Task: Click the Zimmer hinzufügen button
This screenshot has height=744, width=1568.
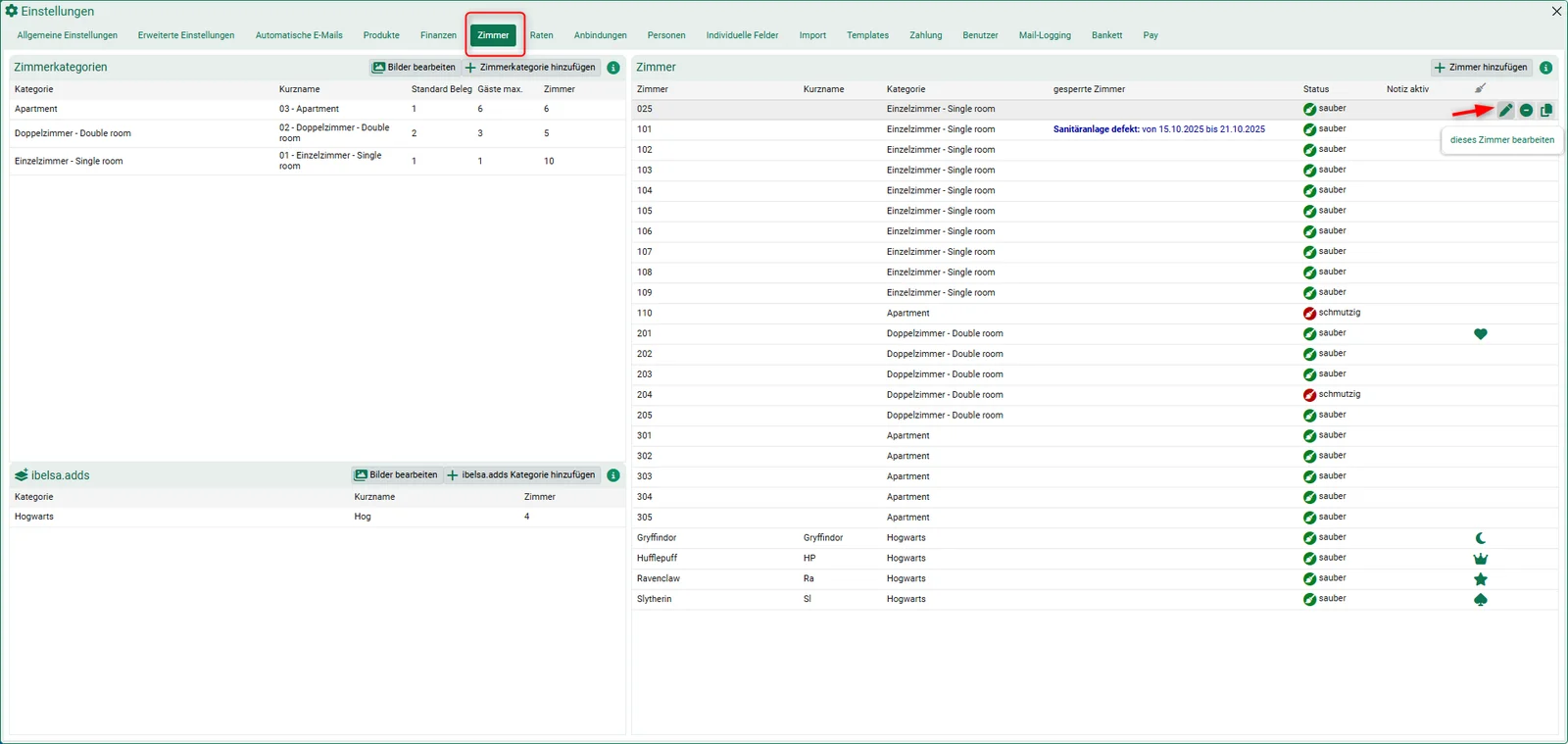Action: point(1481,68)
